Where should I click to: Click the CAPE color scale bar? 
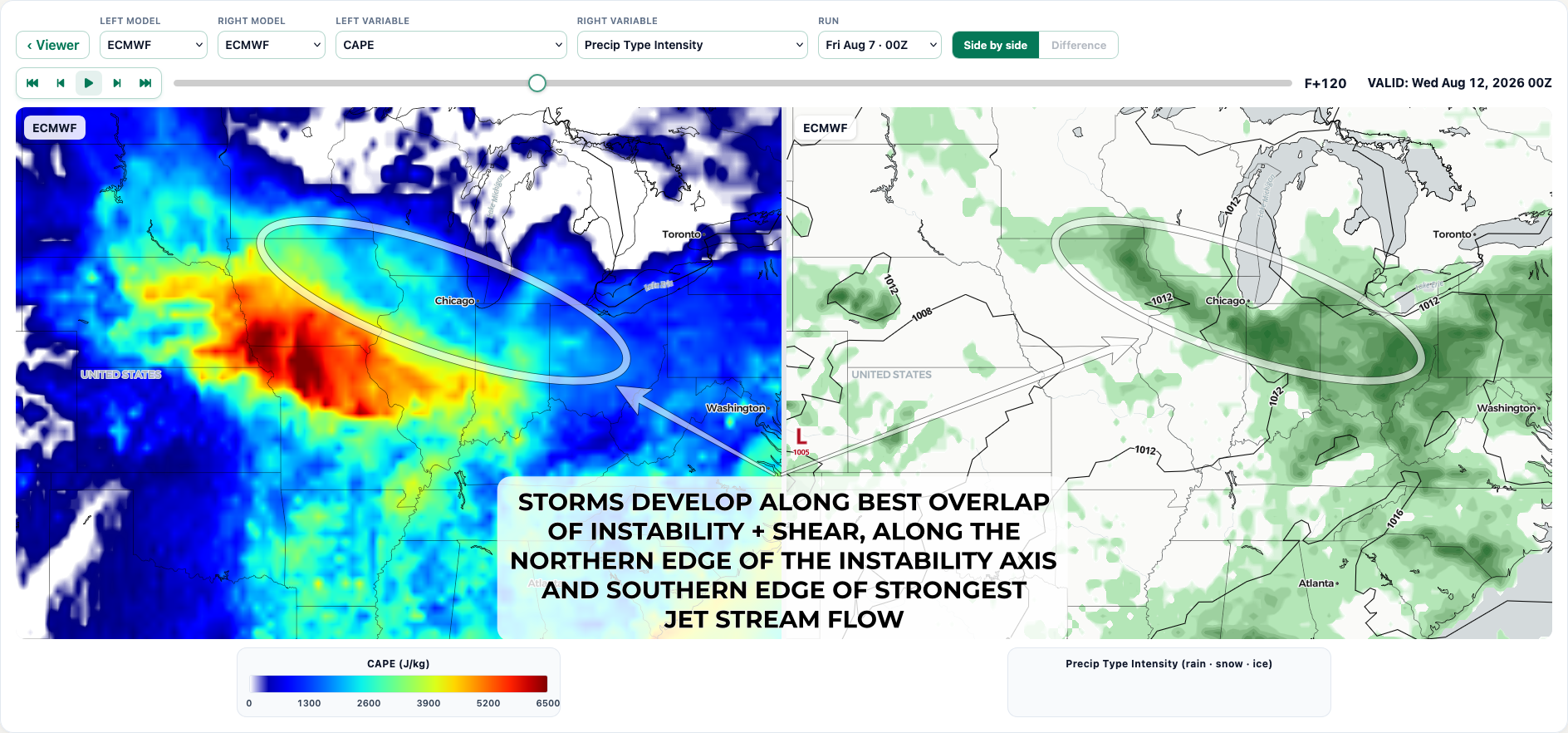click(x=399, y=684)
